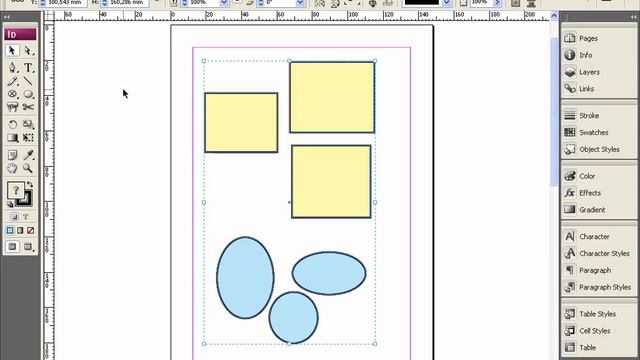The height and width of the screenshot is (360, 640).
Task: Expand the right panel dock arrows
Action: (633, 17)
